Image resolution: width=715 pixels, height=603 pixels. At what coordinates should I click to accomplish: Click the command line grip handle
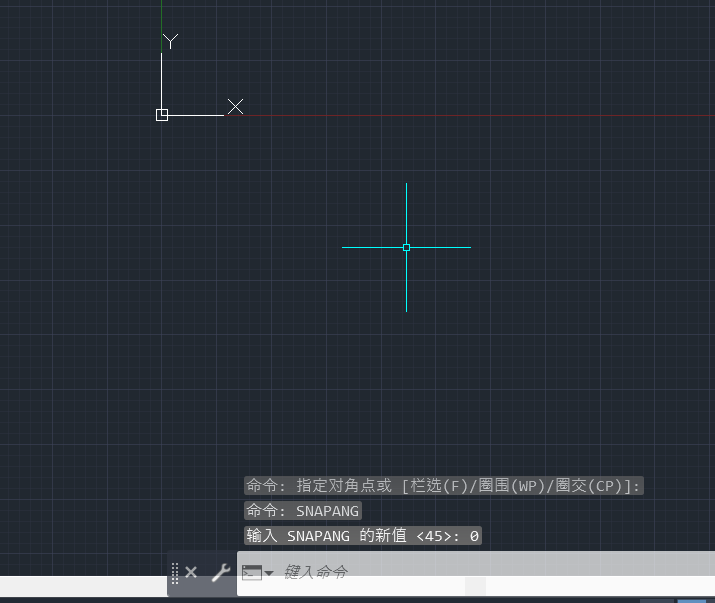[x=175, y=573]
